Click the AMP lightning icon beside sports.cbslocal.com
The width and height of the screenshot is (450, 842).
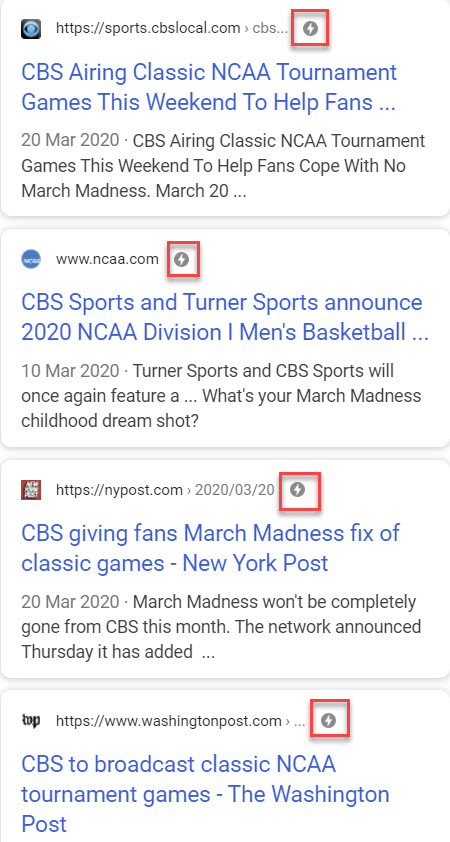click(x=310, y=28)
